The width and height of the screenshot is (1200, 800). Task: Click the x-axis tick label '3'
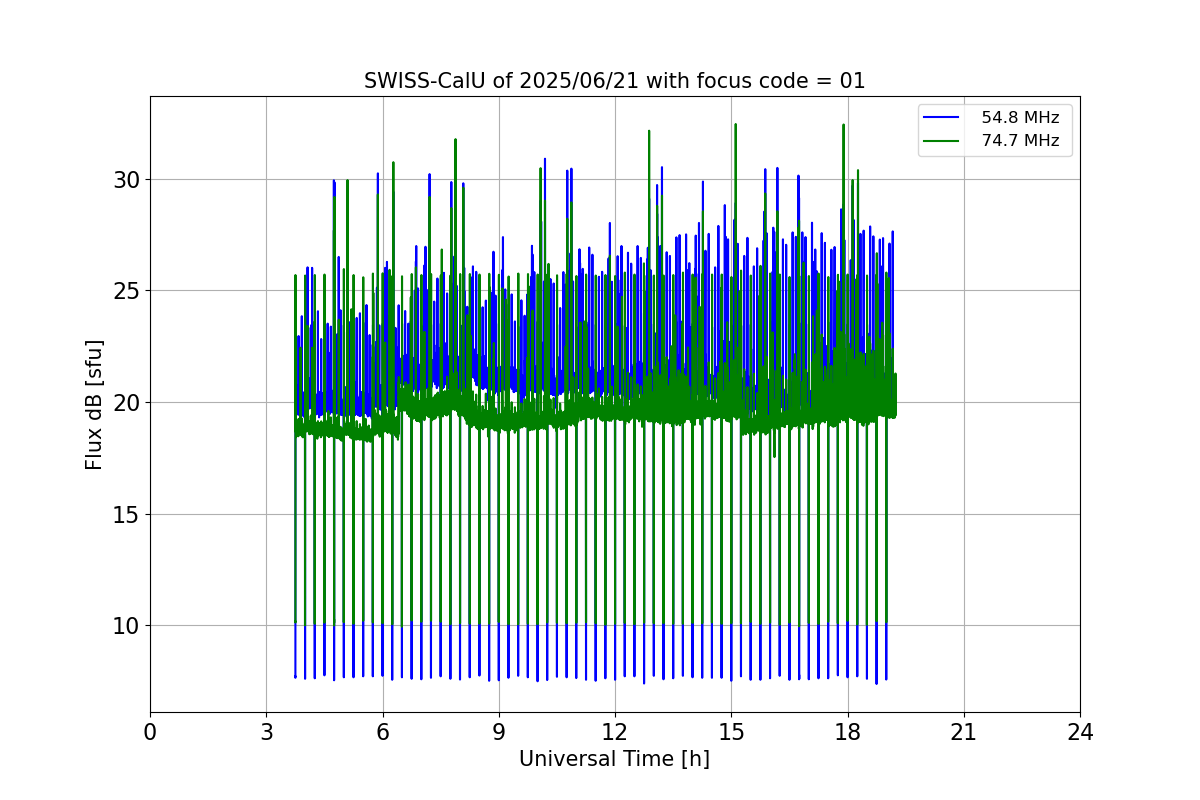pyautogui.click(x=266, y=732)
